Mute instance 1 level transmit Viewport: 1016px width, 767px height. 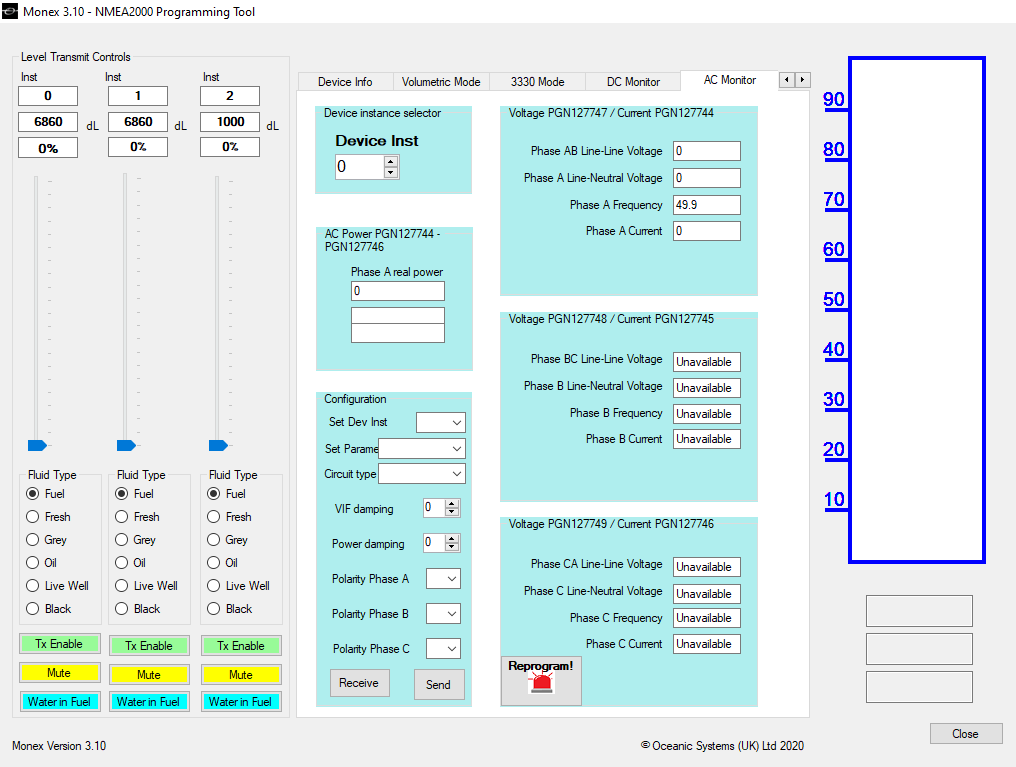pyautogui.click(x=149, y=674)
